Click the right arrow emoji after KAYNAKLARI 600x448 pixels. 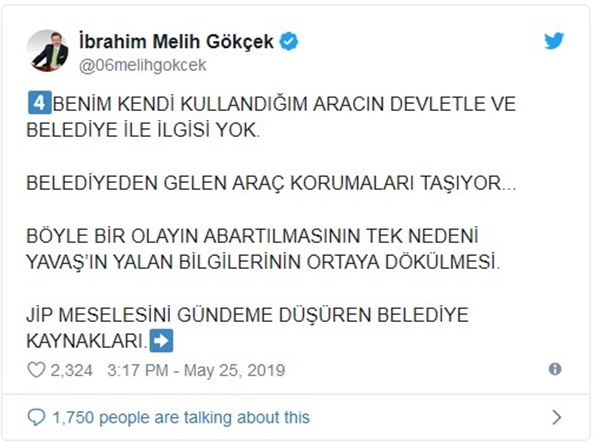(160, 341)
